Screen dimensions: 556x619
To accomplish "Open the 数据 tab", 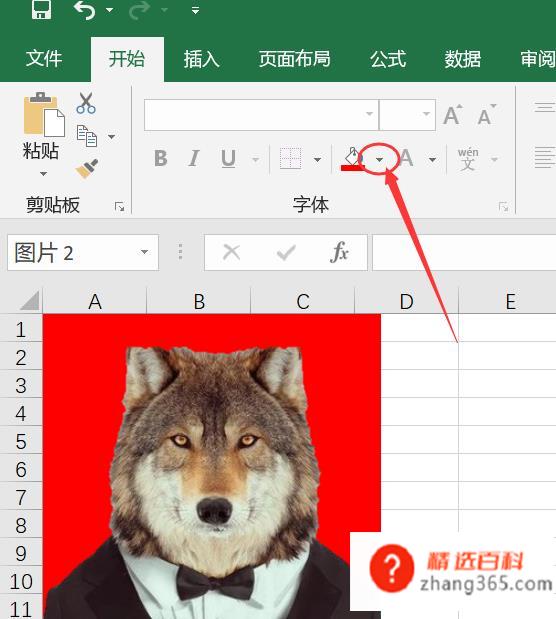I will (x=462, y=59).
